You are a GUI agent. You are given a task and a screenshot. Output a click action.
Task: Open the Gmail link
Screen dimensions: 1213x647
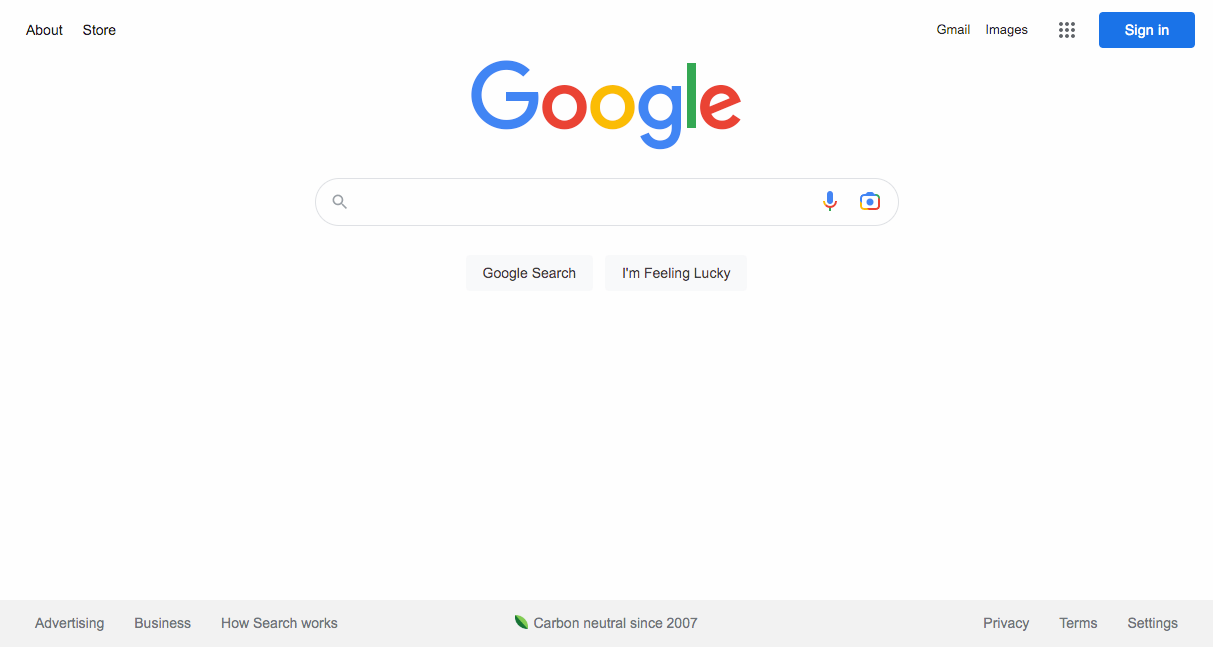(x=953, y=30)
